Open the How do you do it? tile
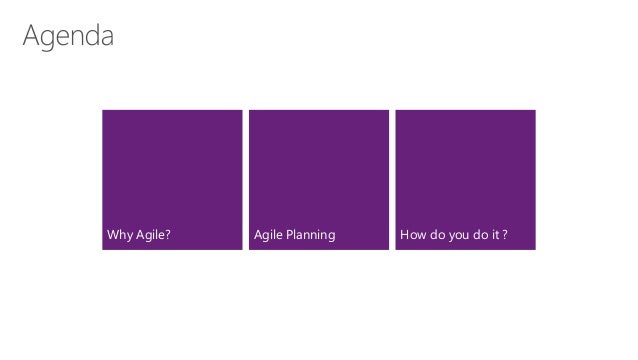Screen dimensions: 638x360 coord(465,180)
